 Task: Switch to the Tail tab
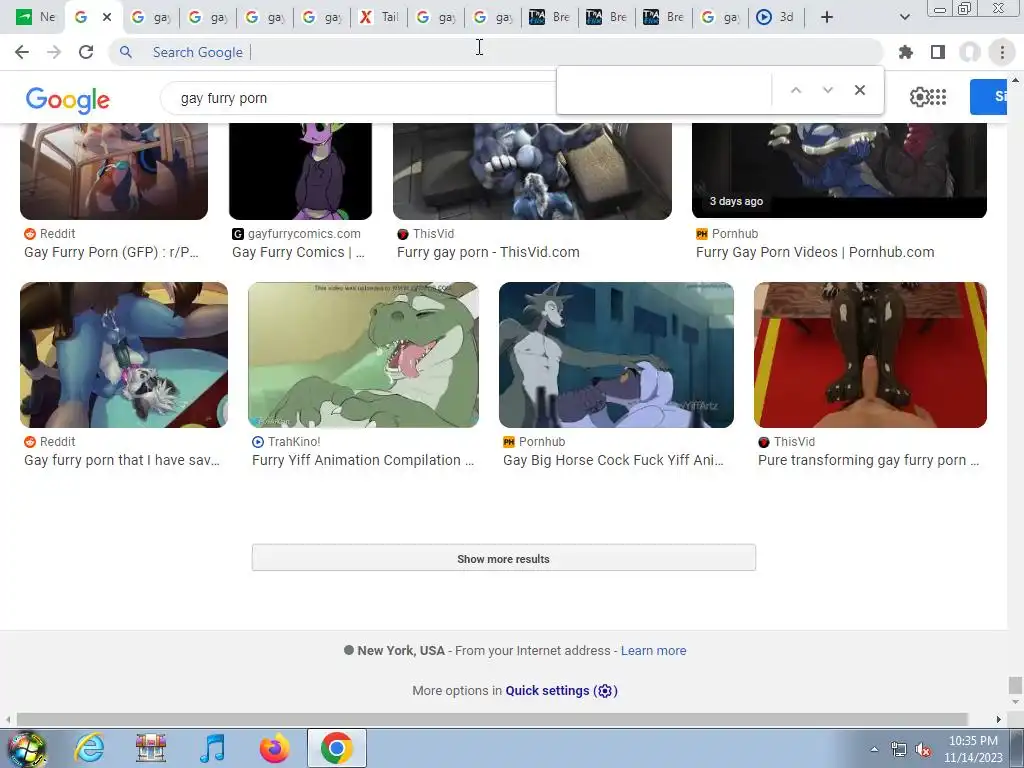click(x=379, y=17)
